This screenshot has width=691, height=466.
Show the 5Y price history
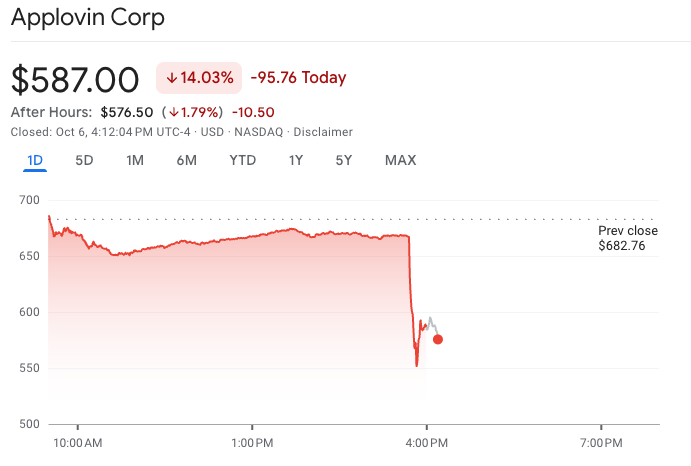(x=343, y=160)
